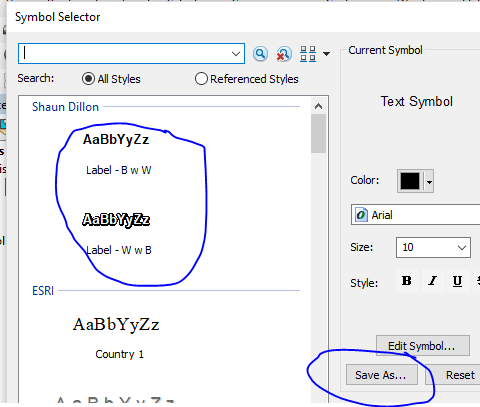Open the Size 10 dropdown

tap(433, 247)
